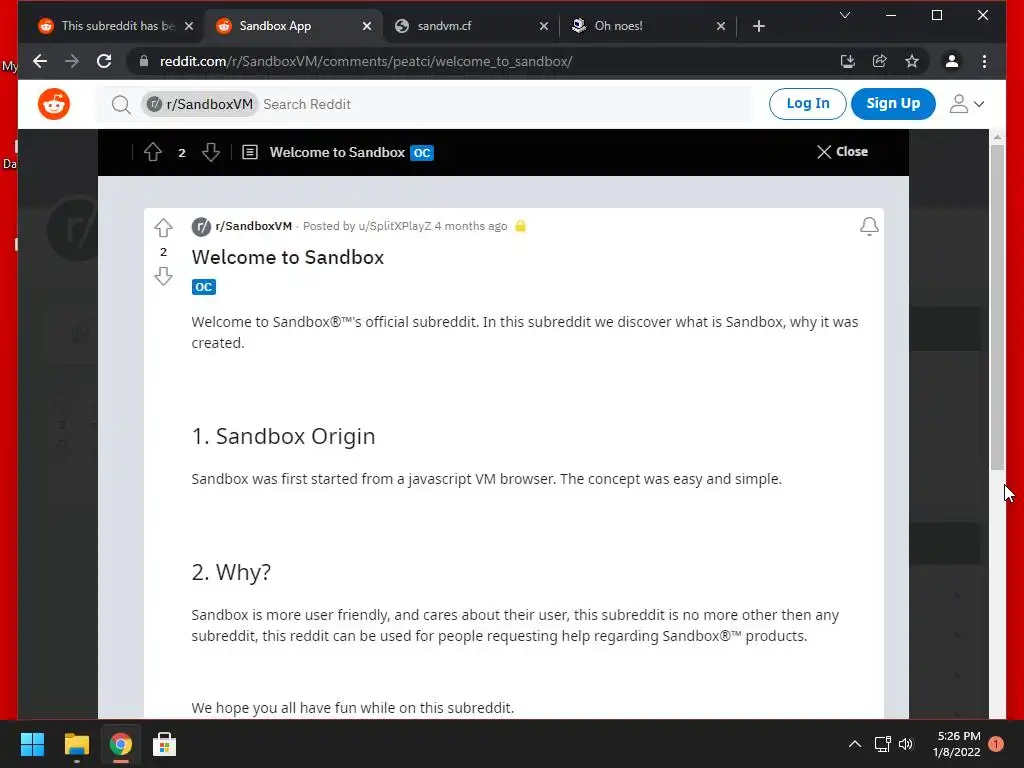Viewport: 1024px width, 768px height.
Task: Open Microsoft Store from the taskbar
Action: point(164,744)
